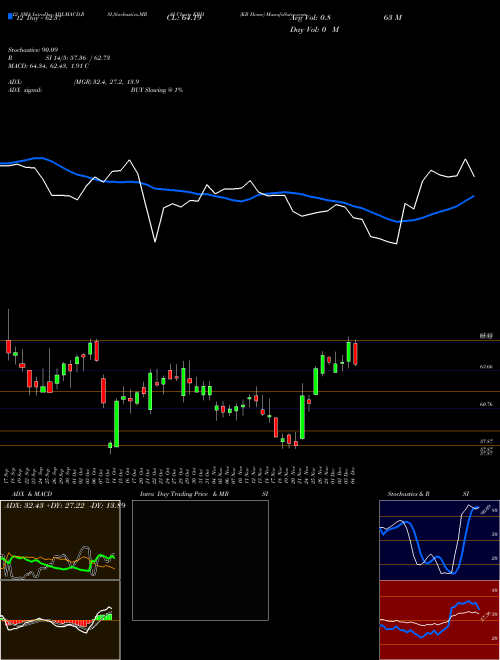This screenshot has width=500, height=660.
Task: Open the empty Intra Day price panel
Action: 200,560
